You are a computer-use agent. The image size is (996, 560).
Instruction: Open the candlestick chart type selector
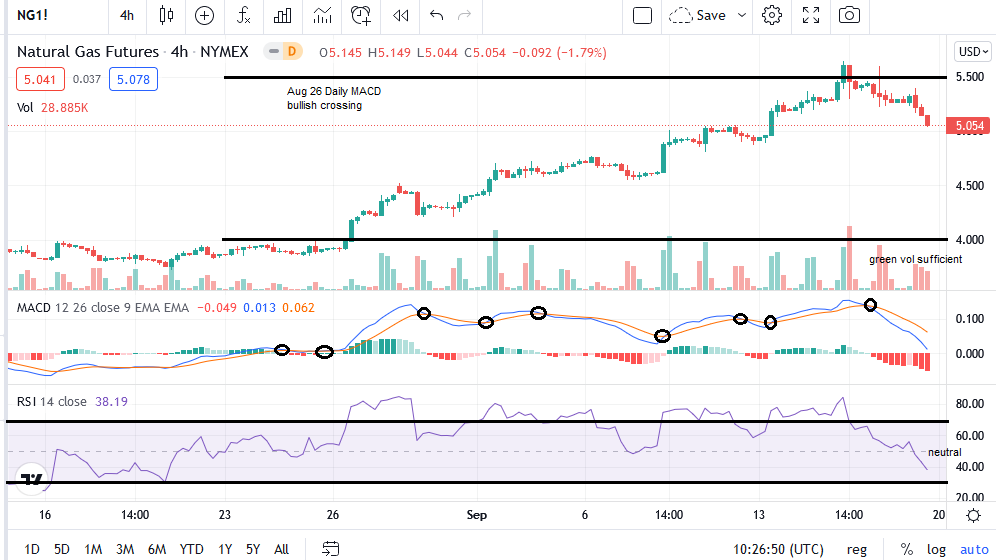pyautogui.click(x=166, y=15)
